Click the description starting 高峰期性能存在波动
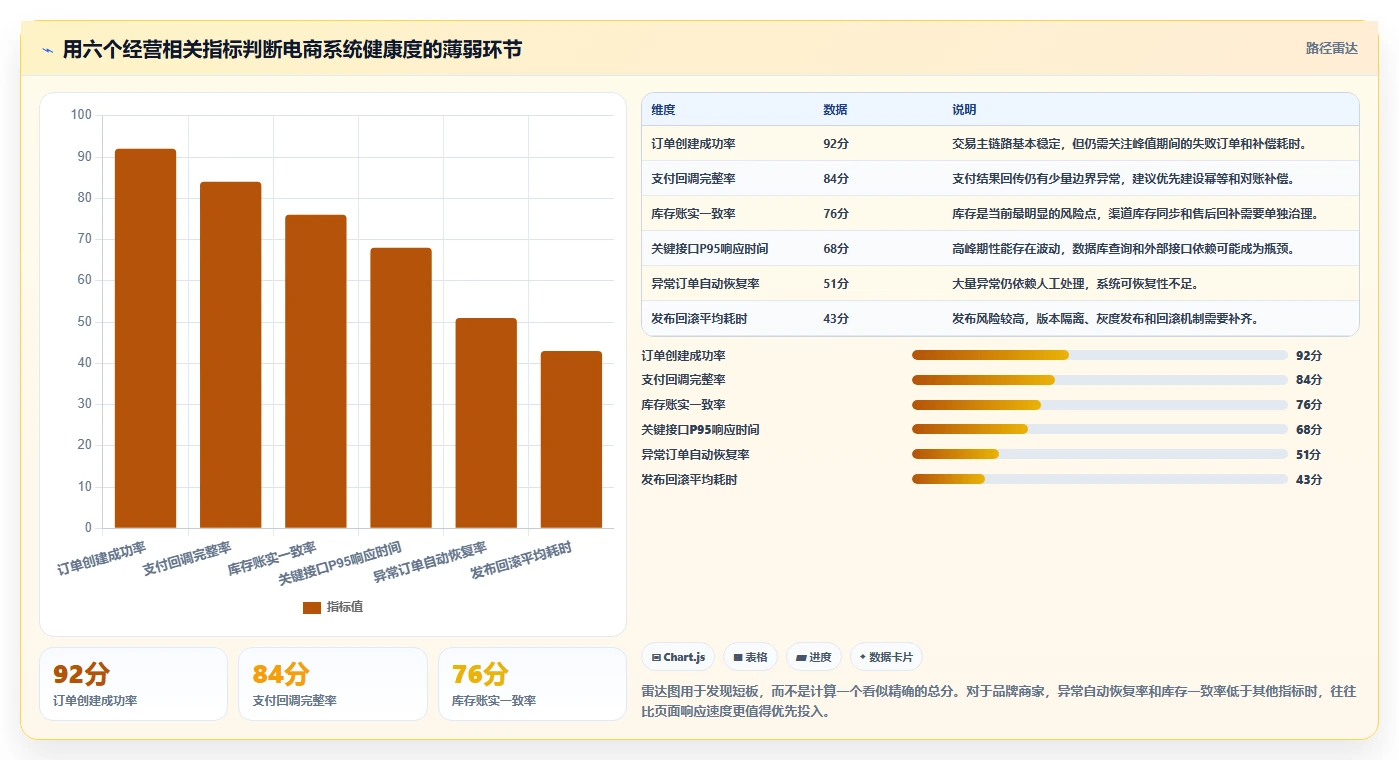The image size is (1399, 760). (x=1124, y=249)
